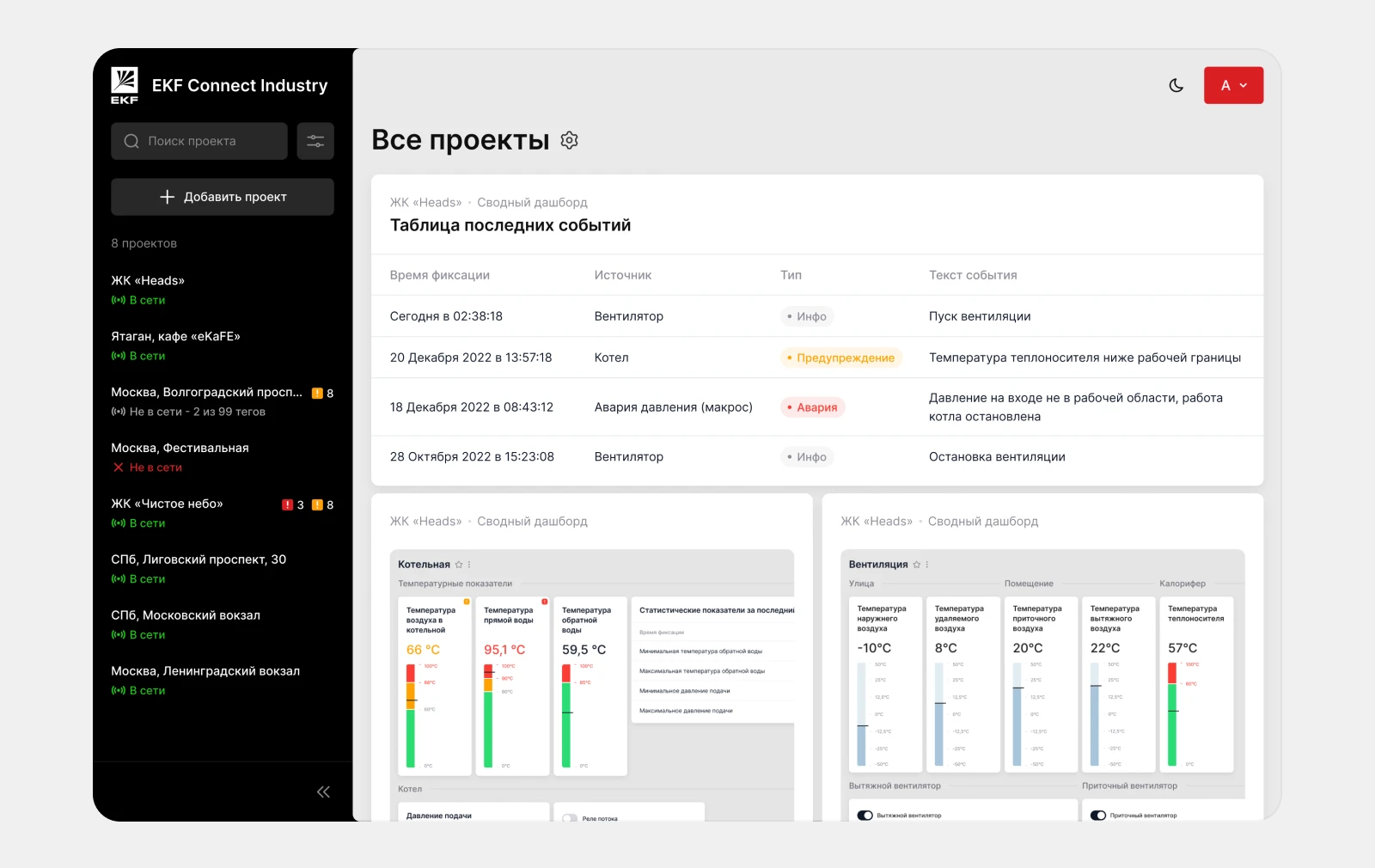Click the Температура теплоносителя 57°C gauge bar
The width and height of the screenshot is (1375, 868).
click(1172, 714)
